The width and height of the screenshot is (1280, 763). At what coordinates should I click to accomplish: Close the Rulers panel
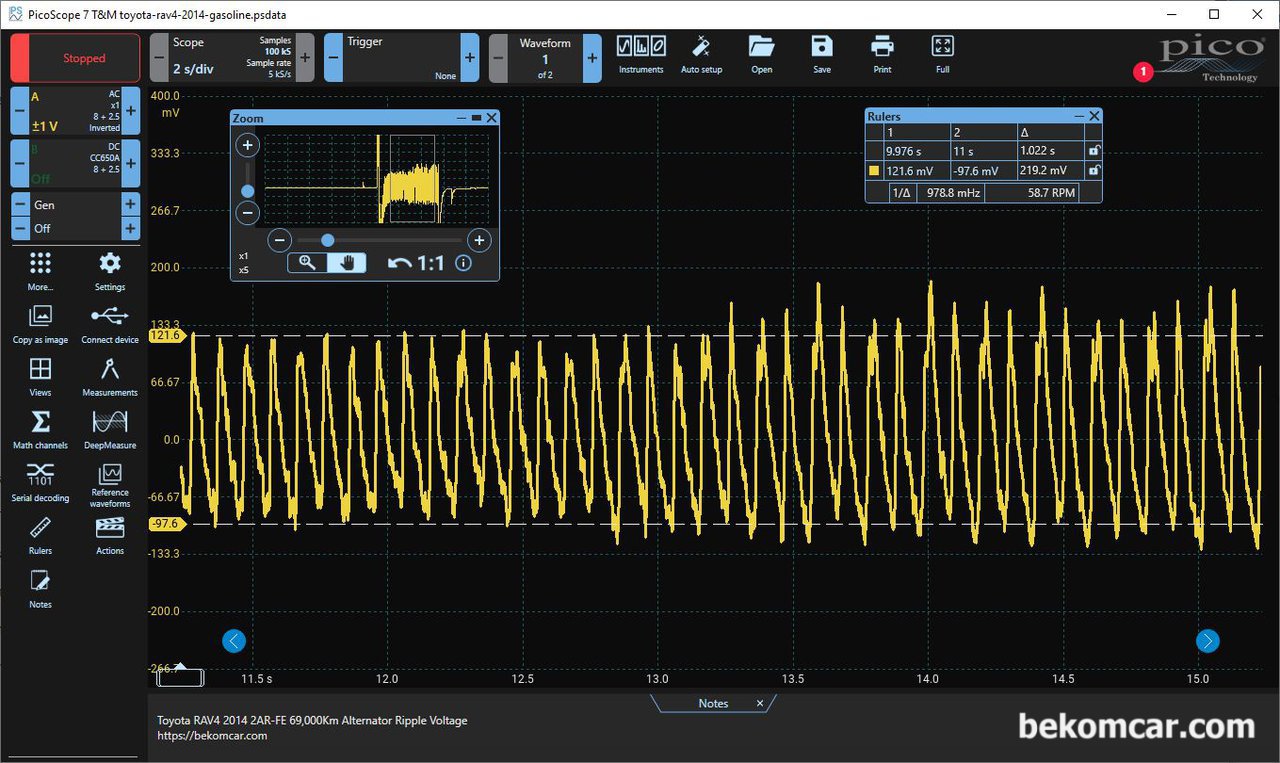pyautogui.click(x=1094, y=116)
